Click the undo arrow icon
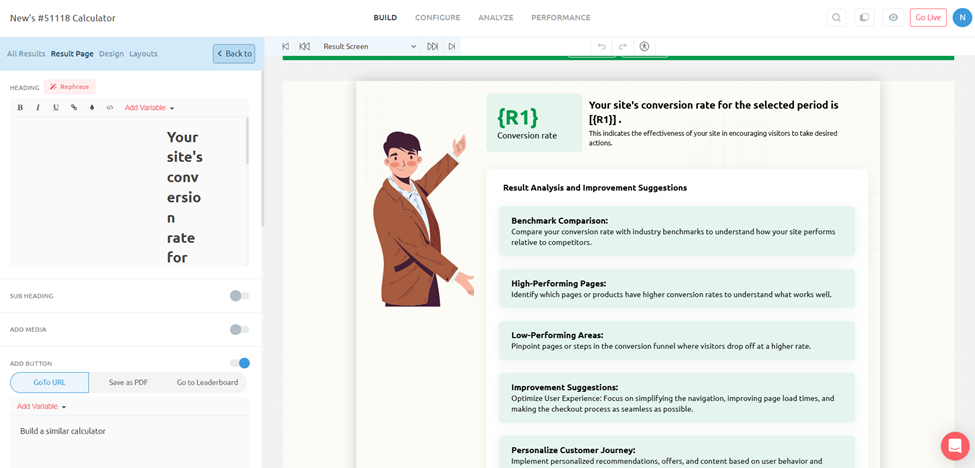The width and height of the screenshot is (975, 468). click(601, 47)
